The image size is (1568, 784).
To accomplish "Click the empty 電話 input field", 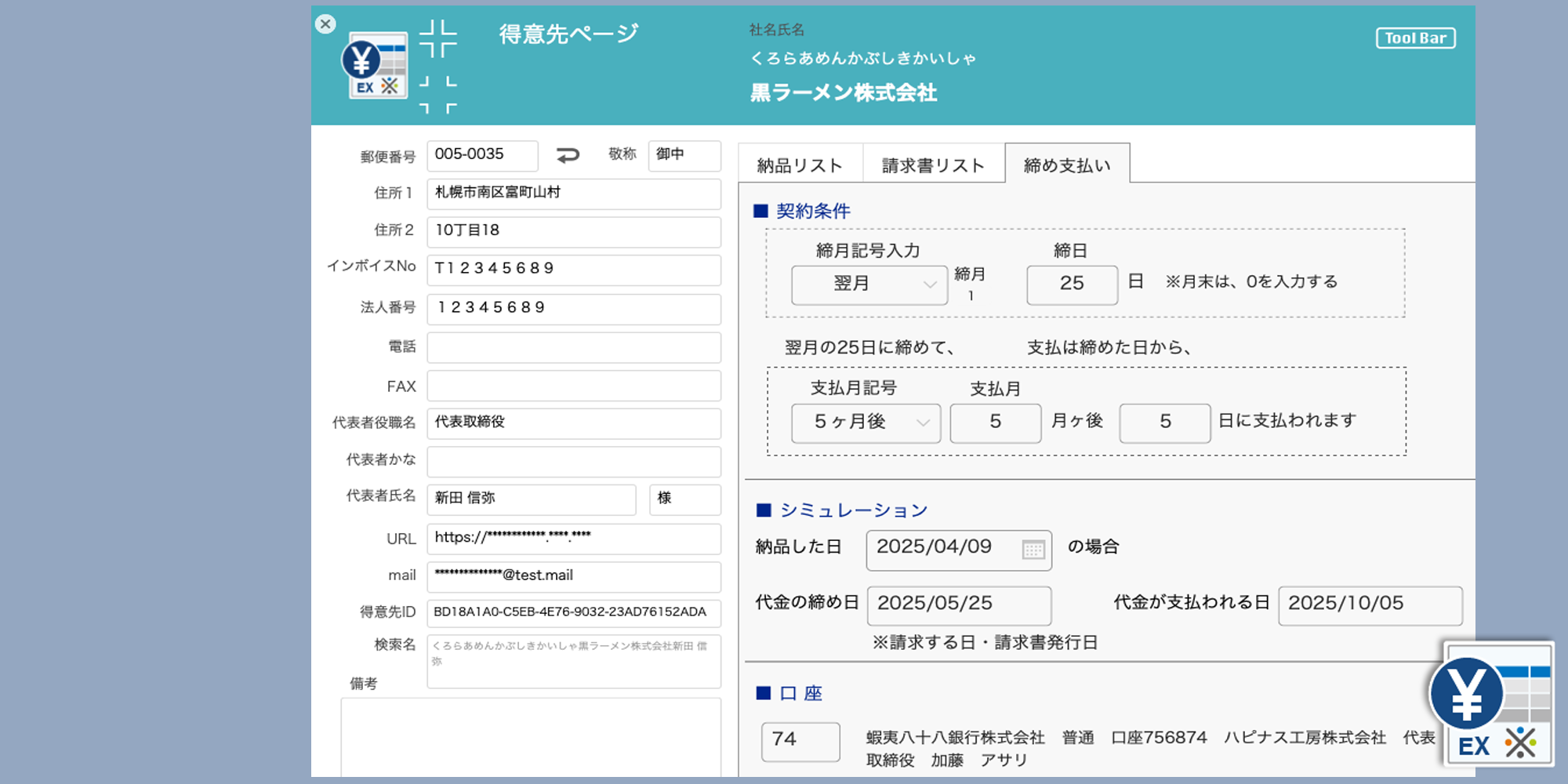I will [573, 347].
